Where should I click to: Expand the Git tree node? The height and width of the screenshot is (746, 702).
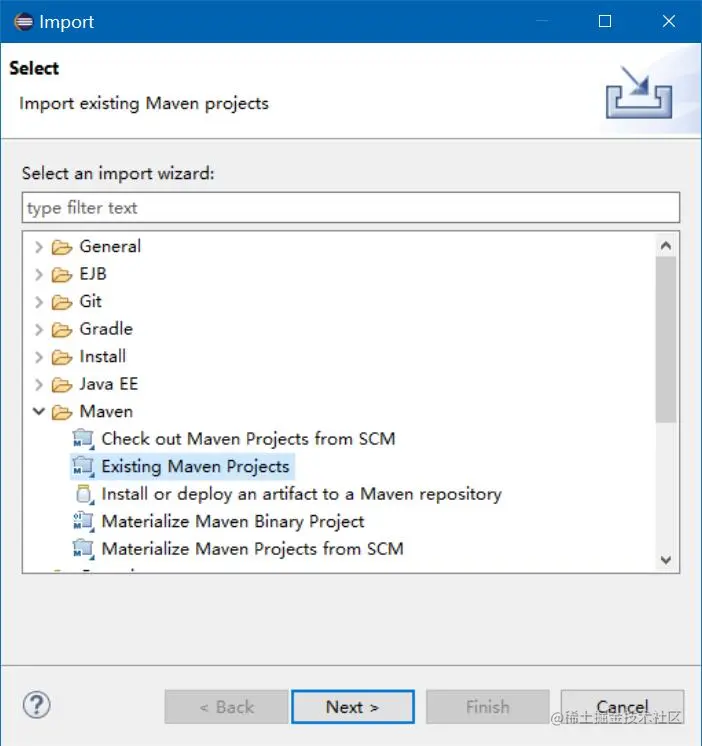click(x=39, y=302)
